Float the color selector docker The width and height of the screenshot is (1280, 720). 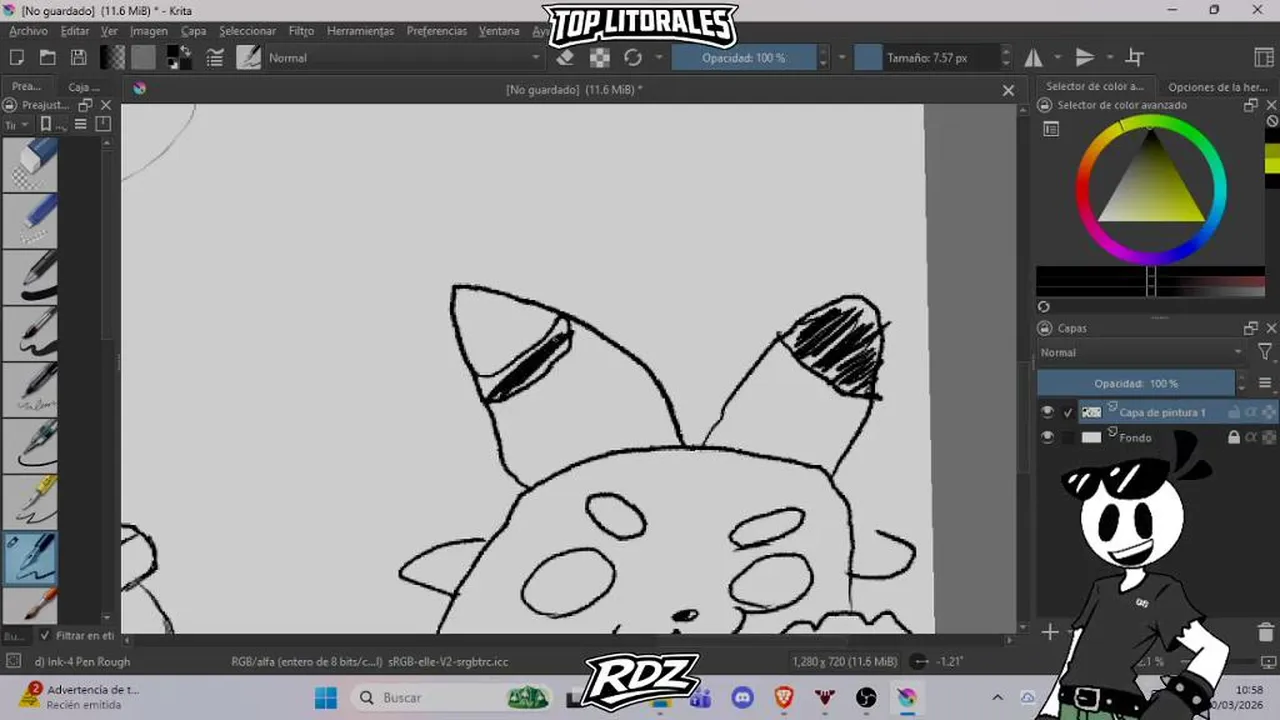click(1251, 105)
